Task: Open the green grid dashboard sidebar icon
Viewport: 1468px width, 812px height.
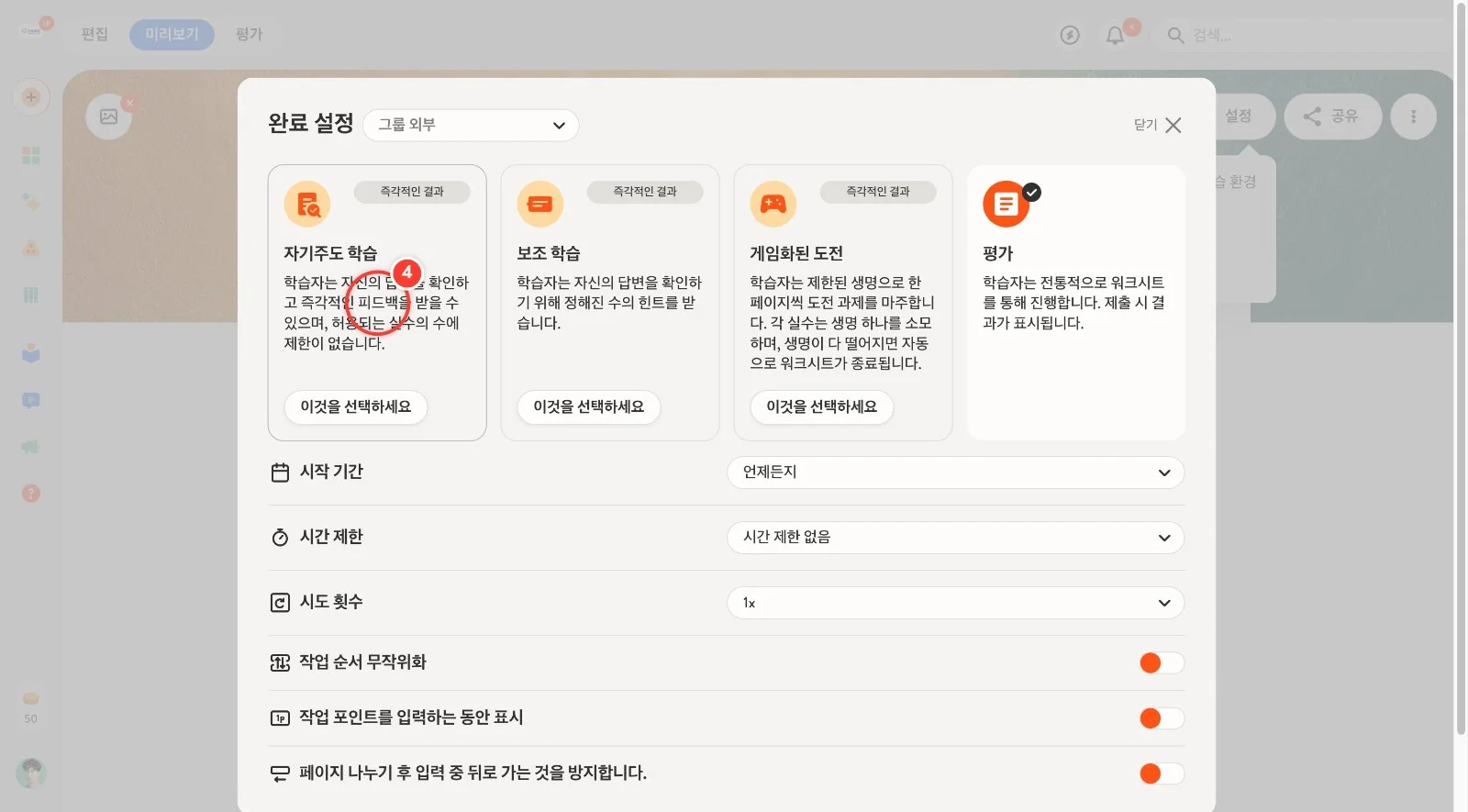Action: point(31,155)
